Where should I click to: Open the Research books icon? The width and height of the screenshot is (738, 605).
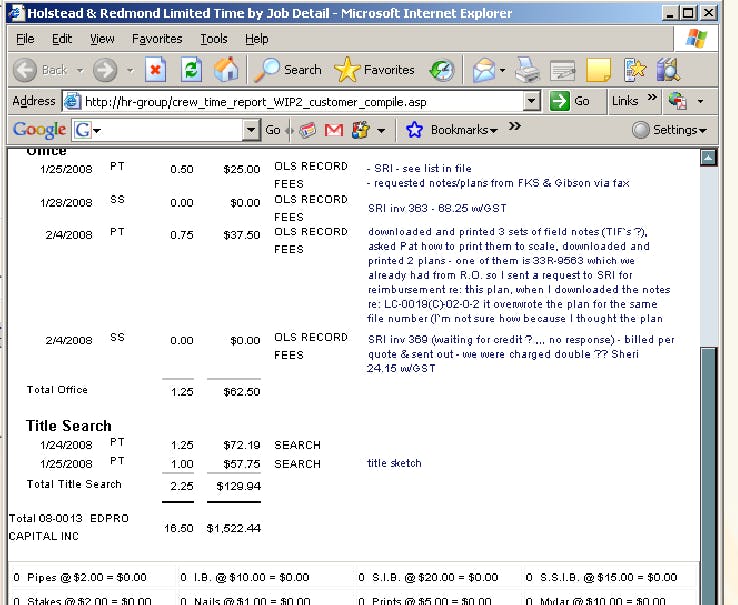point(668,70)
